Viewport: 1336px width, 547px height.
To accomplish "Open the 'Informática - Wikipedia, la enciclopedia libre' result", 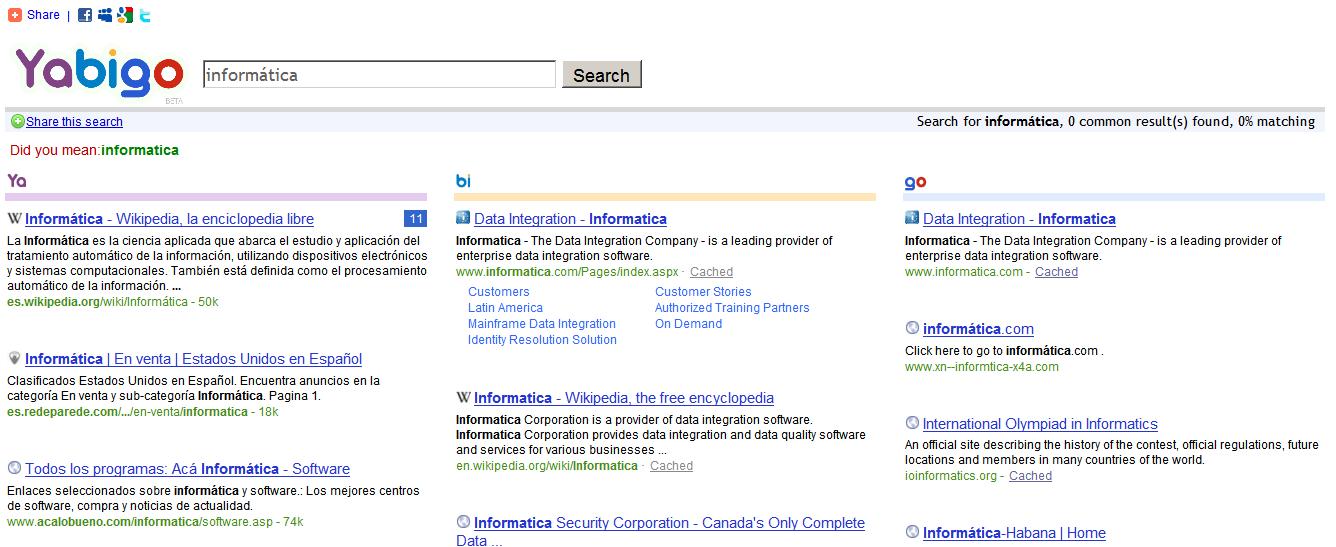I will 169,219.
